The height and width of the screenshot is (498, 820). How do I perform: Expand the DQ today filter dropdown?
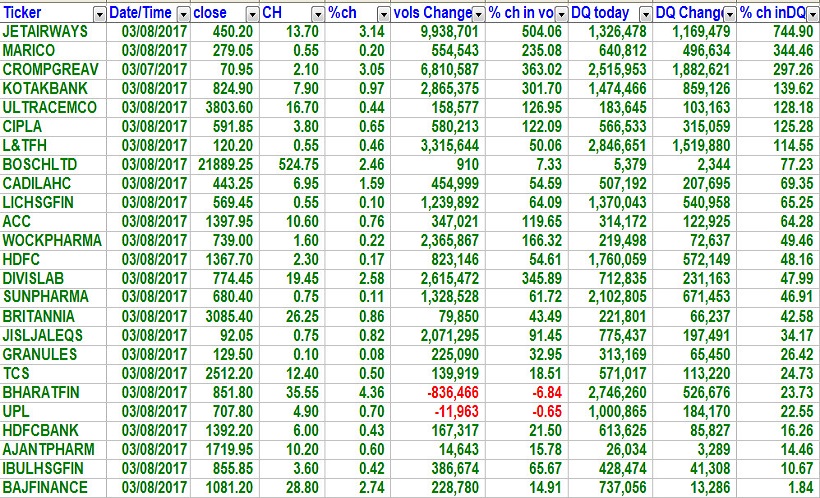coord(642,14)
